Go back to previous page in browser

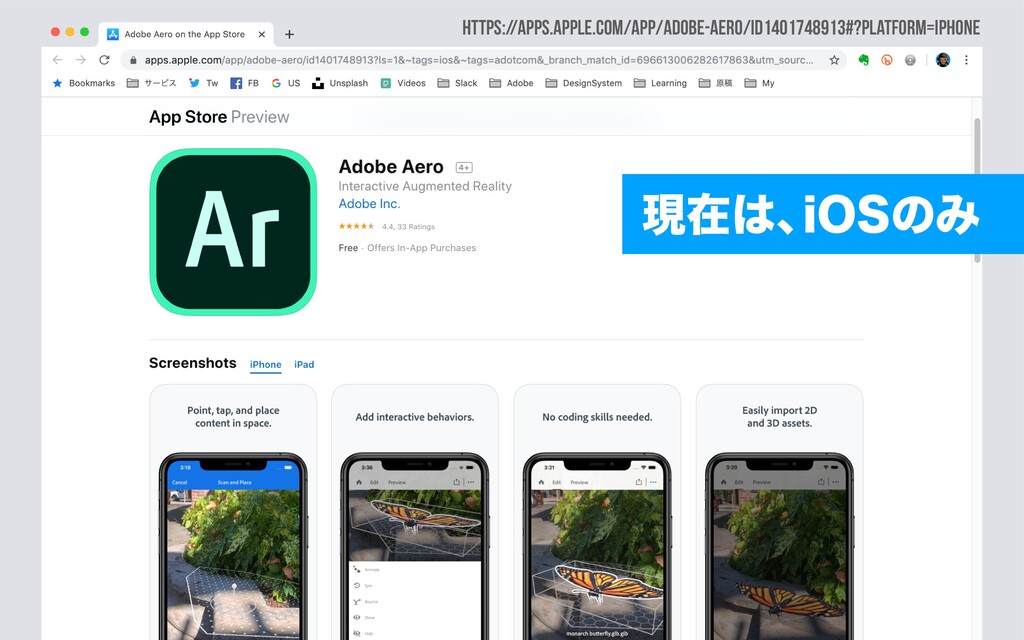(57, 60)
